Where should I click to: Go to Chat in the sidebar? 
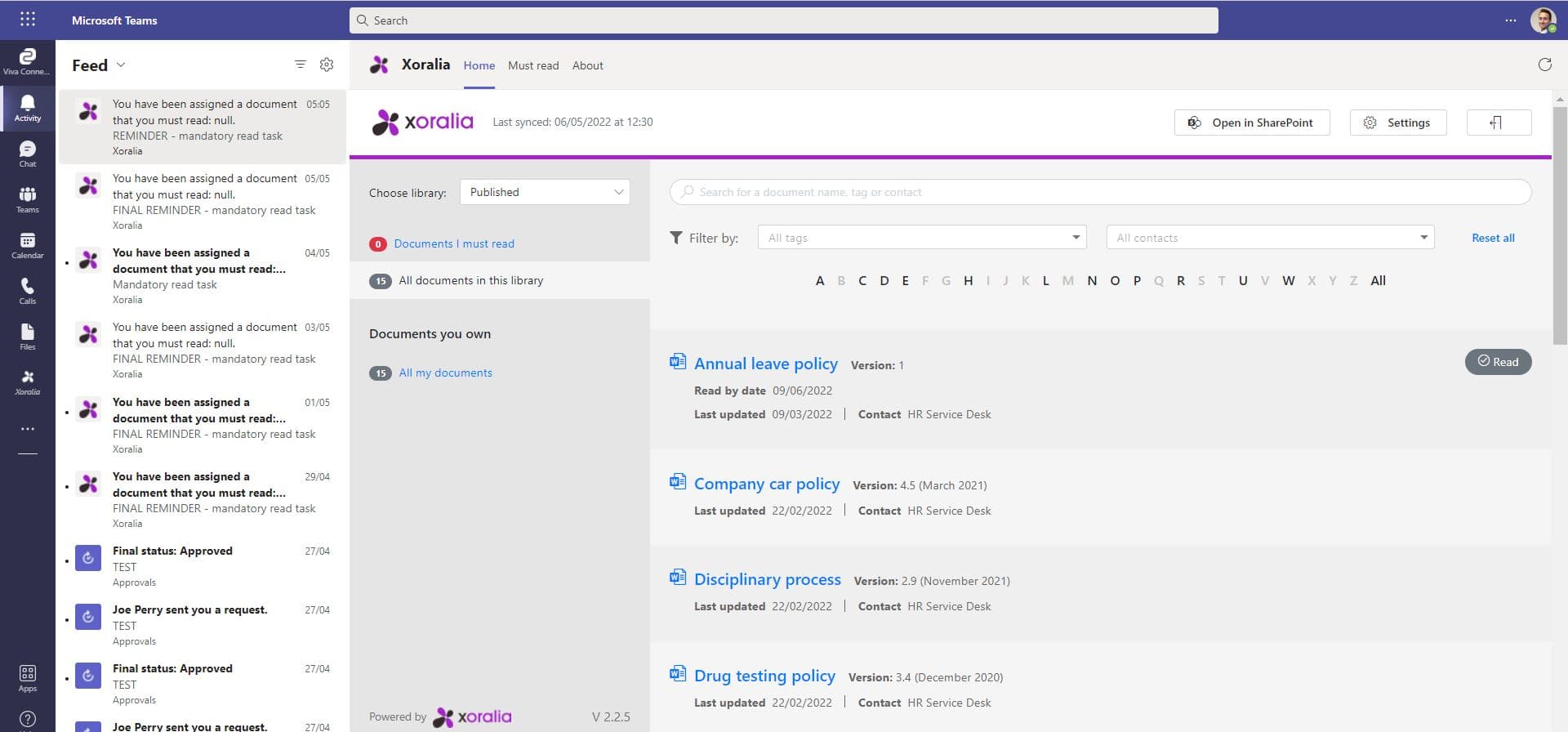(27, 154)
